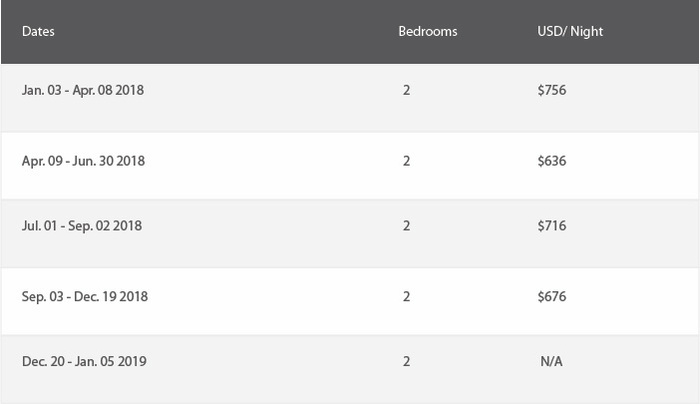Image resolution: width=700 pixels, height=404 pixels.
Task: Click bedroom count in the N/A row
Action: (406, 361)
